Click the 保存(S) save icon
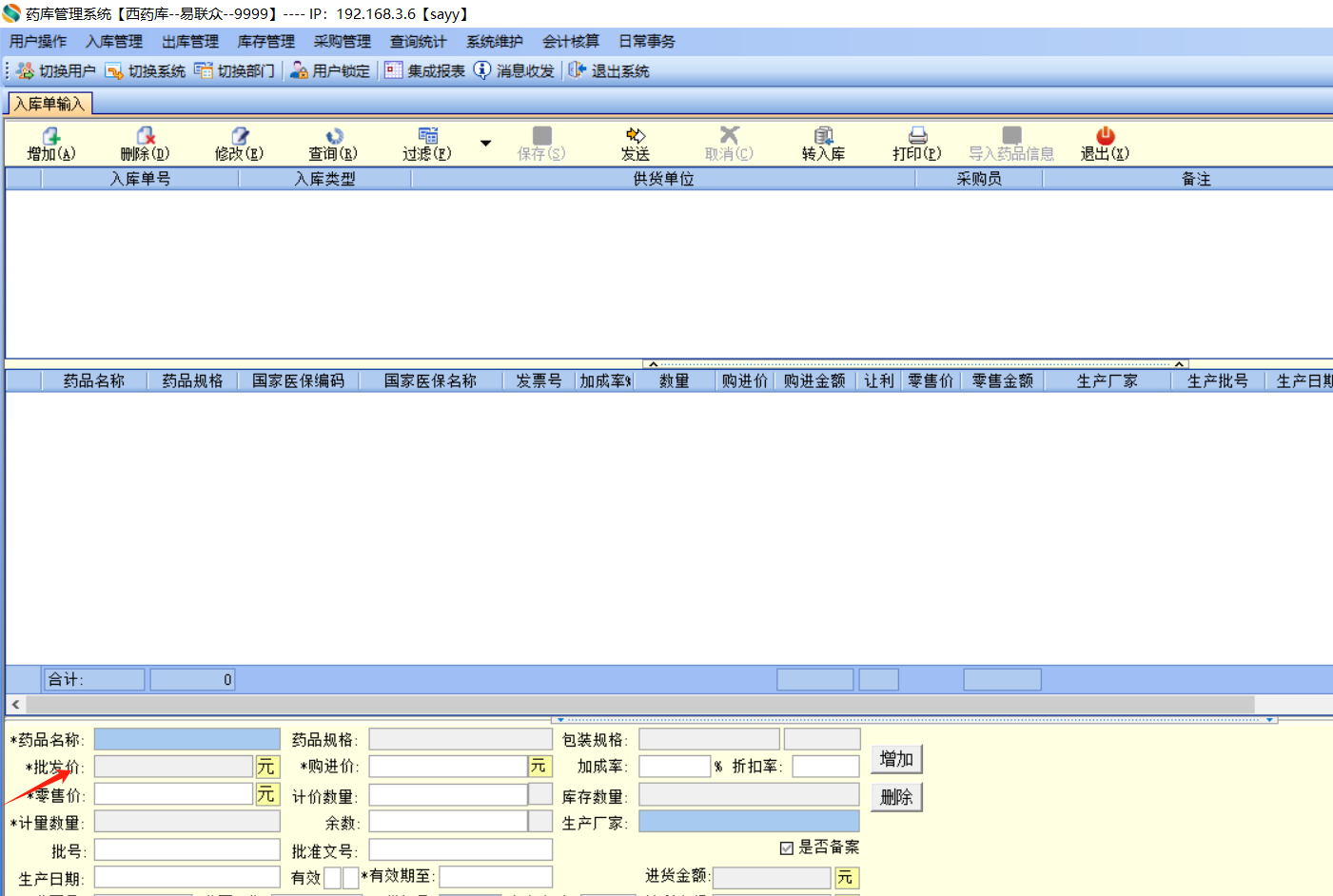Viewport: 1333px width, 896px height. tap(541, 136)
